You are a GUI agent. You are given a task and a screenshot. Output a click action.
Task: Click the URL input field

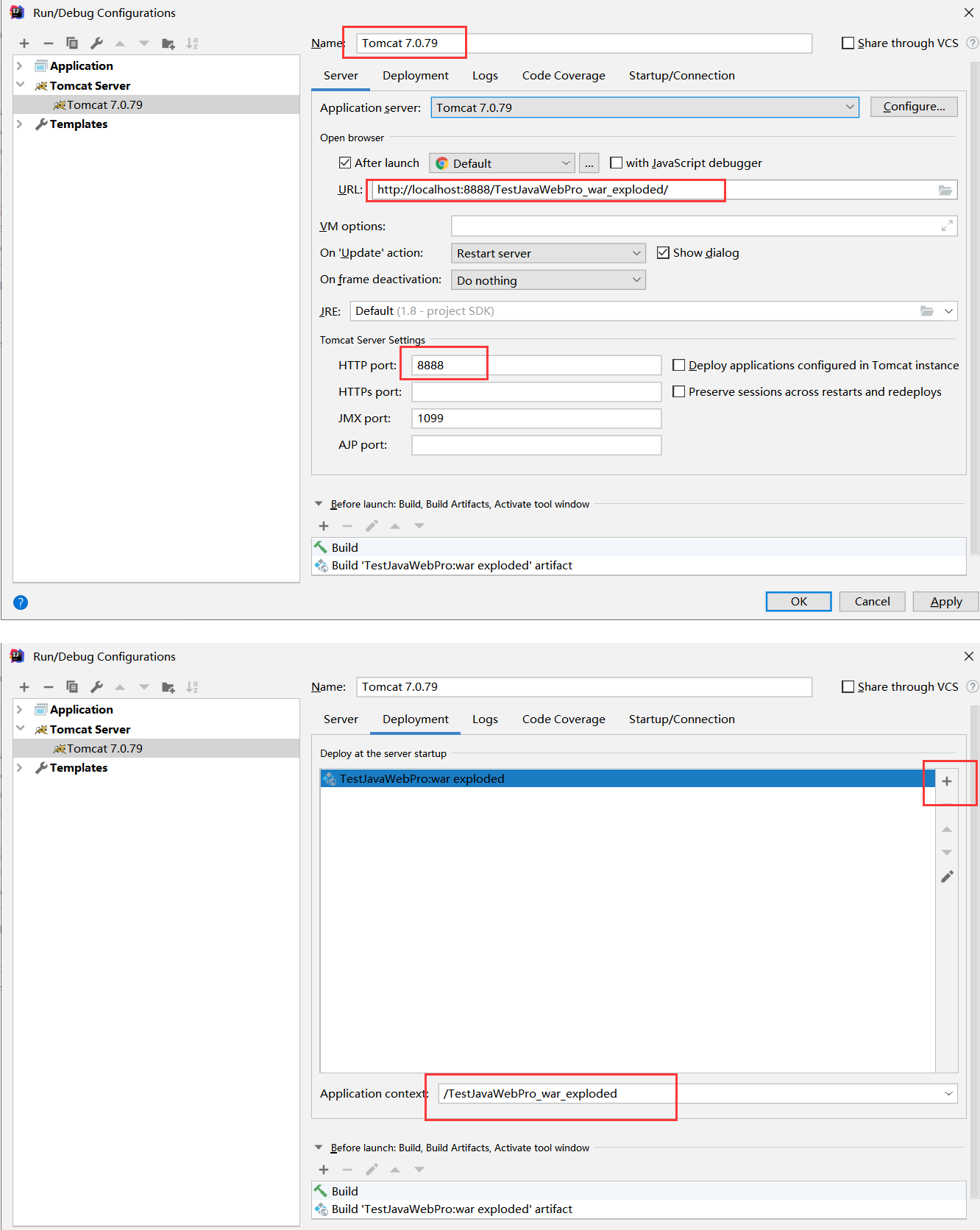(664, 190)
